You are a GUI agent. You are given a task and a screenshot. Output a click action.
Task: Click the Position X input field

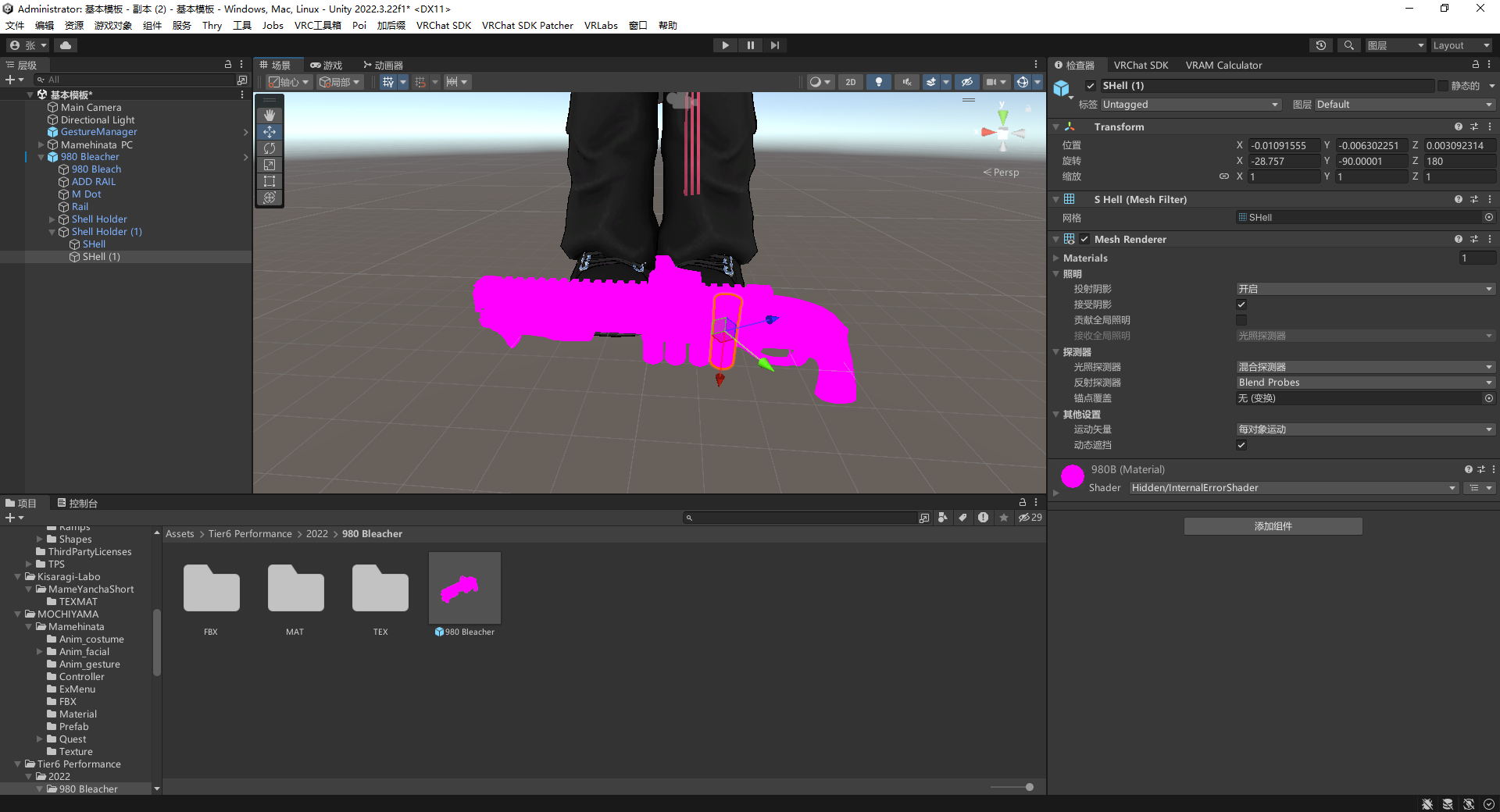tap(1283, 145)
